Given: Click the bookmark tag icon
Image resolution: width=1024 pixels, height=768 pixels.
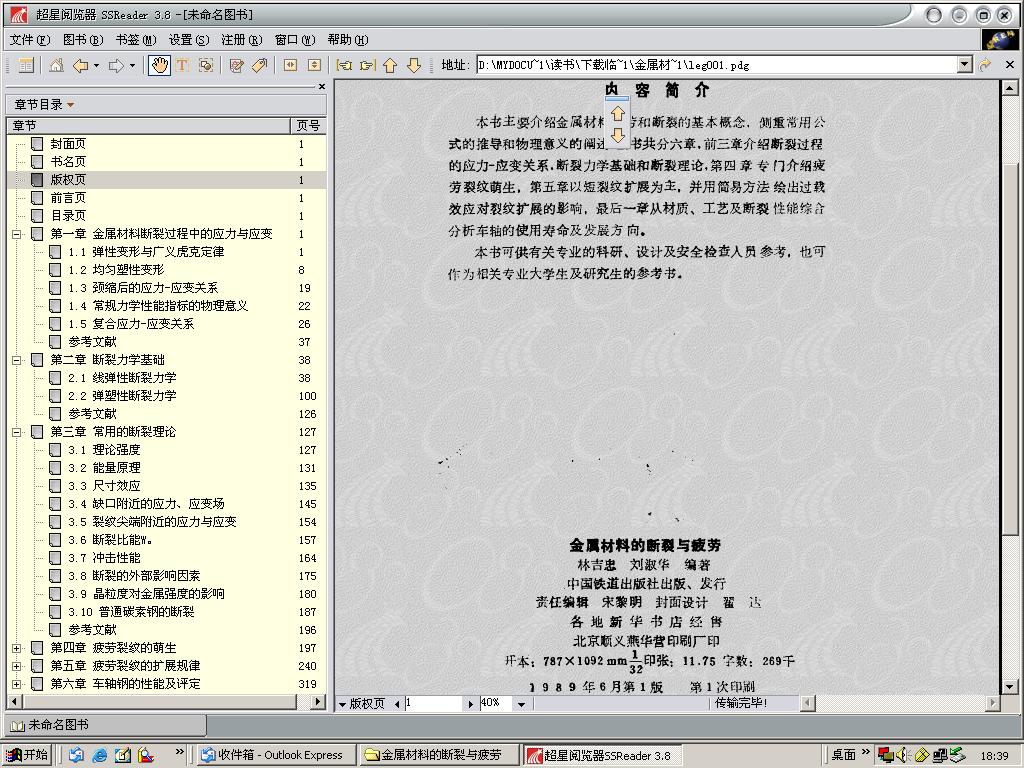Looking at the screenshot, I should coord(260,65).
